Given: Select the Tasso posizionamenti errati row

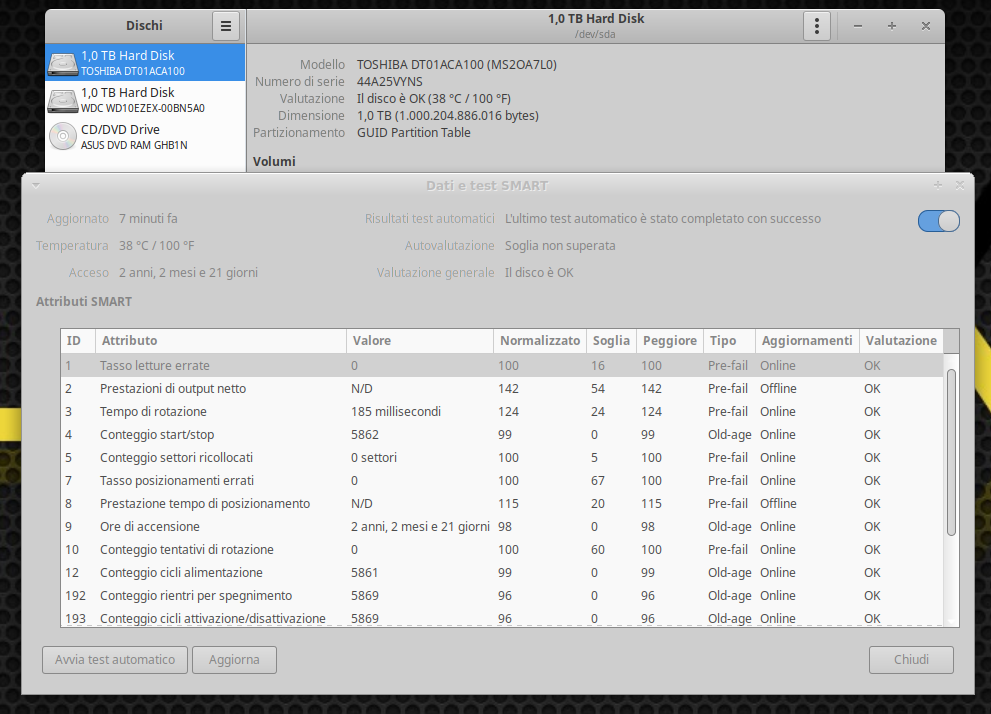Looking at the screenshot, I should point(502,481).
